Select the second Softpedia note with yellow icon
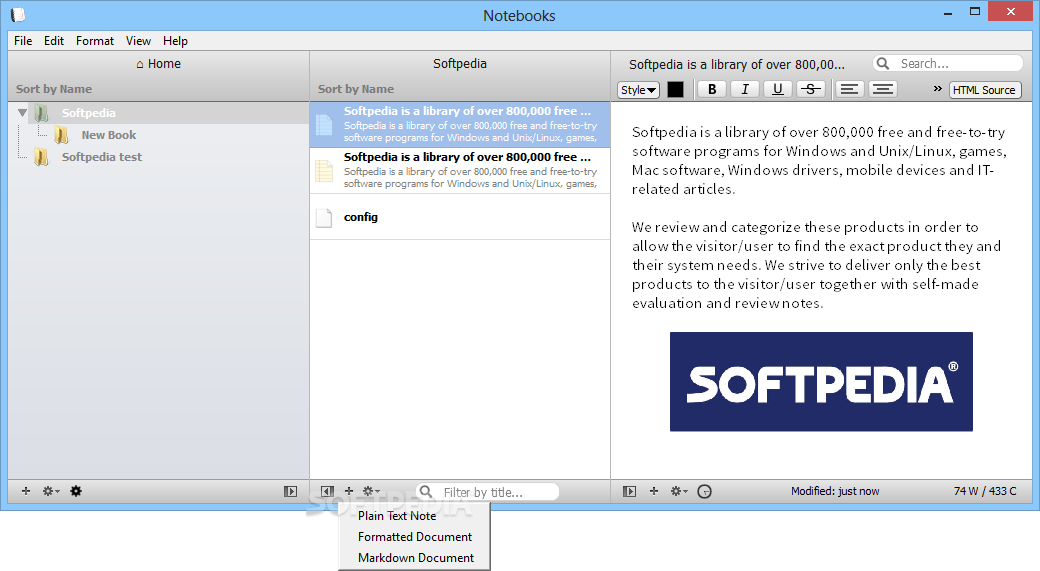Screen dimensions: 1040x571 (x=460, y=170)
